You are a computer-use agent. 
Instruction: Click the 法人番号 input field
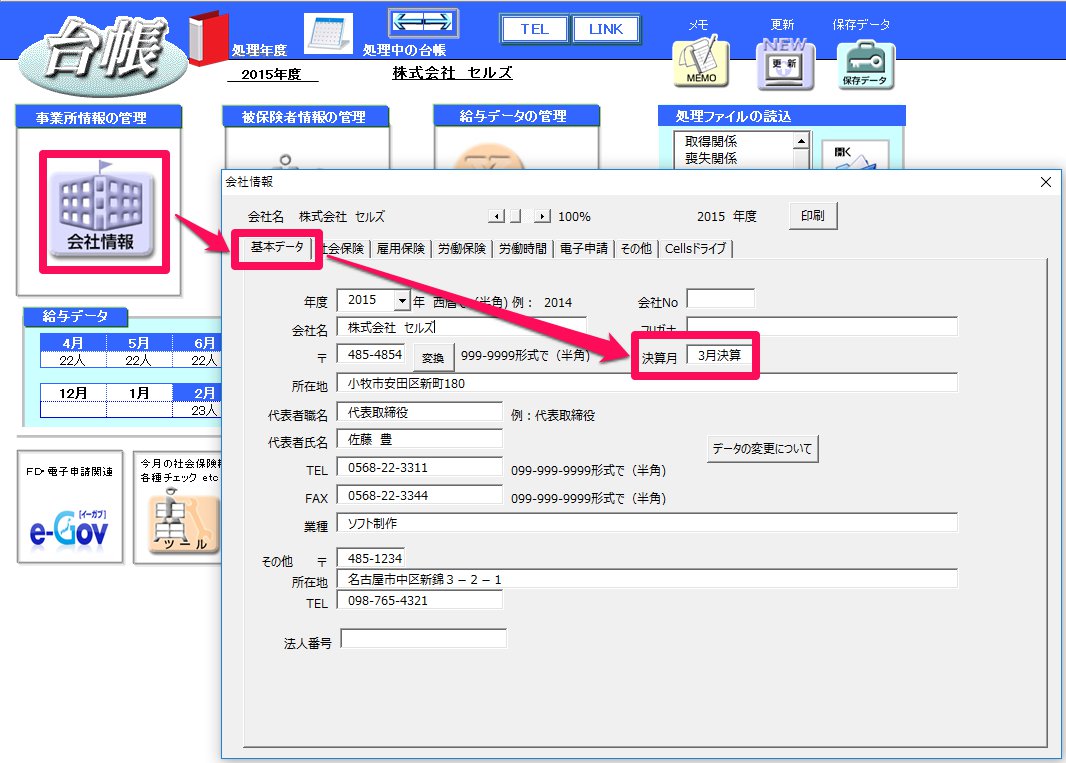424,639
